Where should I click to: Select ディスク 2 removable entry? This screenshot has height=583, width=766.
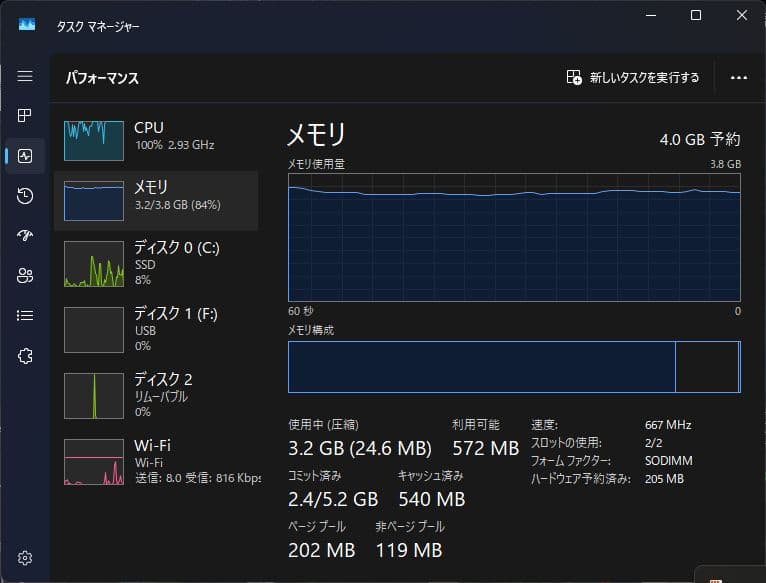tap(156, 396)
